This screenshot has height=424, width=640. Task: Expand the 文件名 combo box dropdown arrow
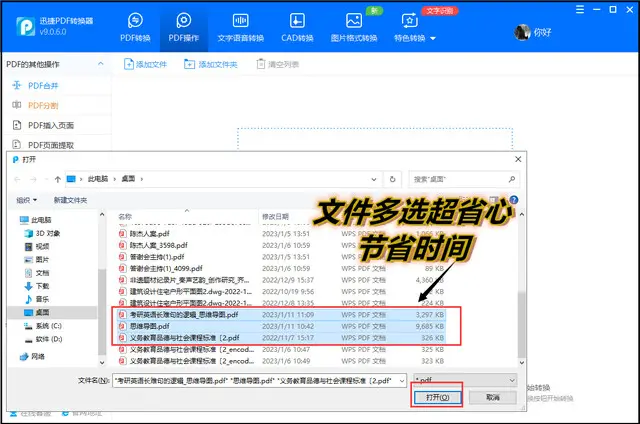click(x=402, y=381)
